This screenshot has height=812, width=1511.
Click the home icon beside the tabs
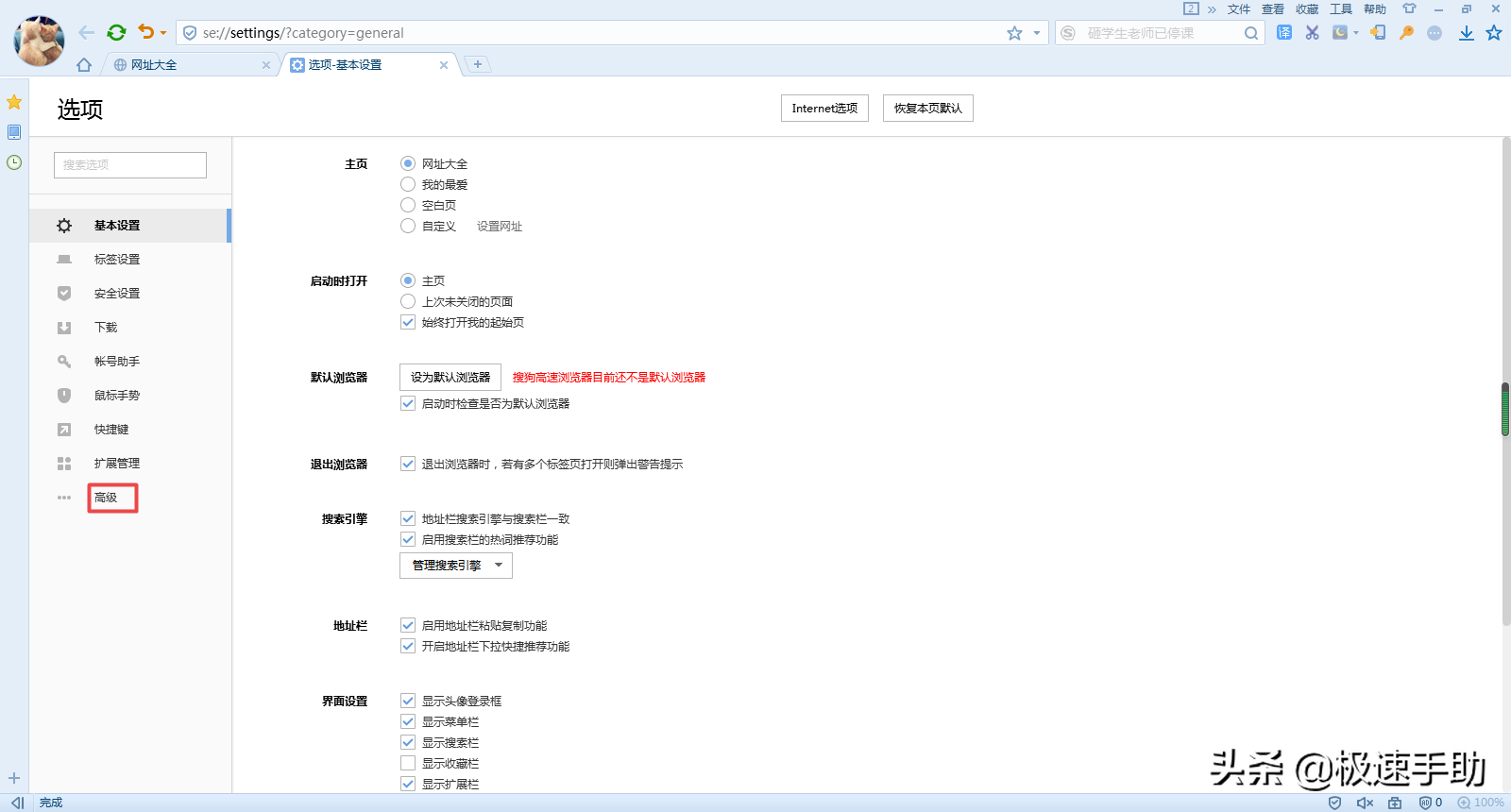point(84,65)
